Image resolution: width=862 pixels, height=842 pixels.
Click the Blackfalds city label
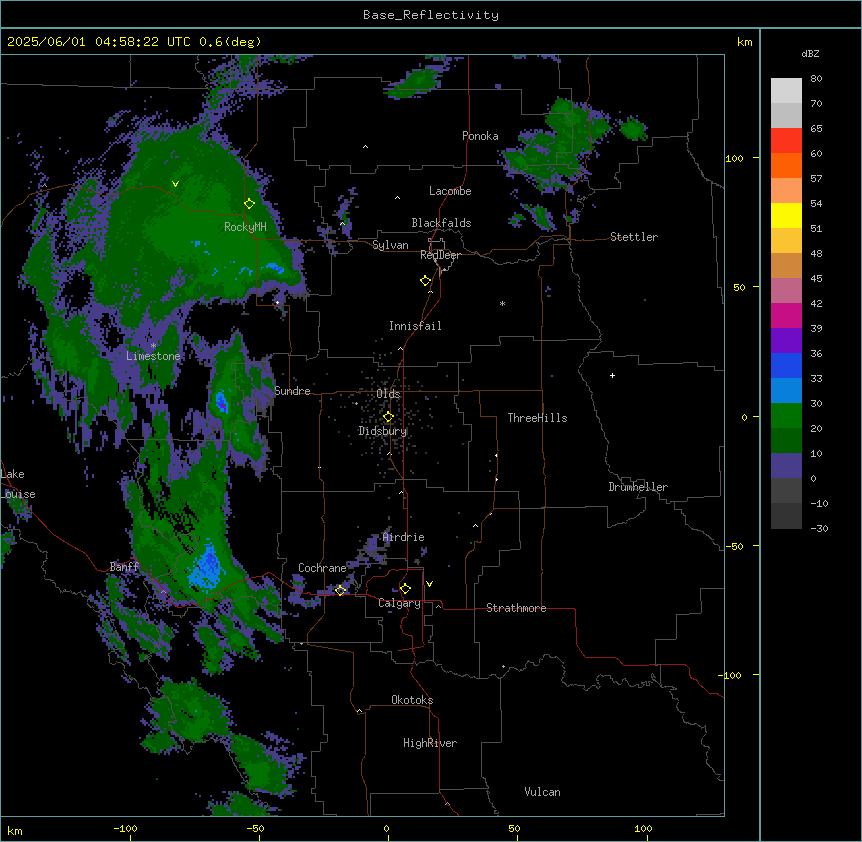click(x=441, y=223)
